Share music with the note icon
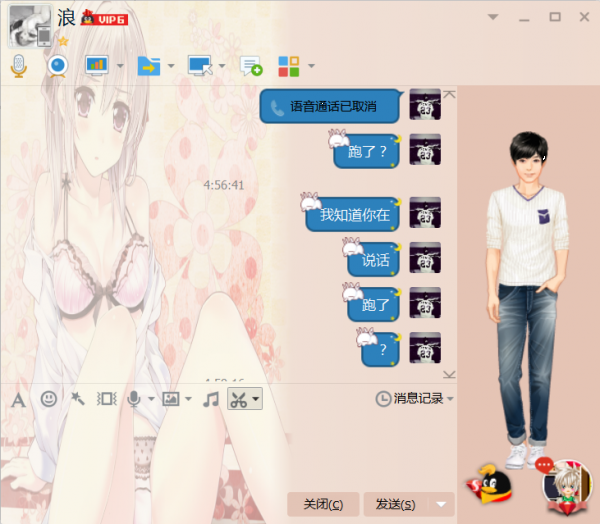Image resolution: width=600 pixels, height=524 pixels. click(x=211, y=399)
